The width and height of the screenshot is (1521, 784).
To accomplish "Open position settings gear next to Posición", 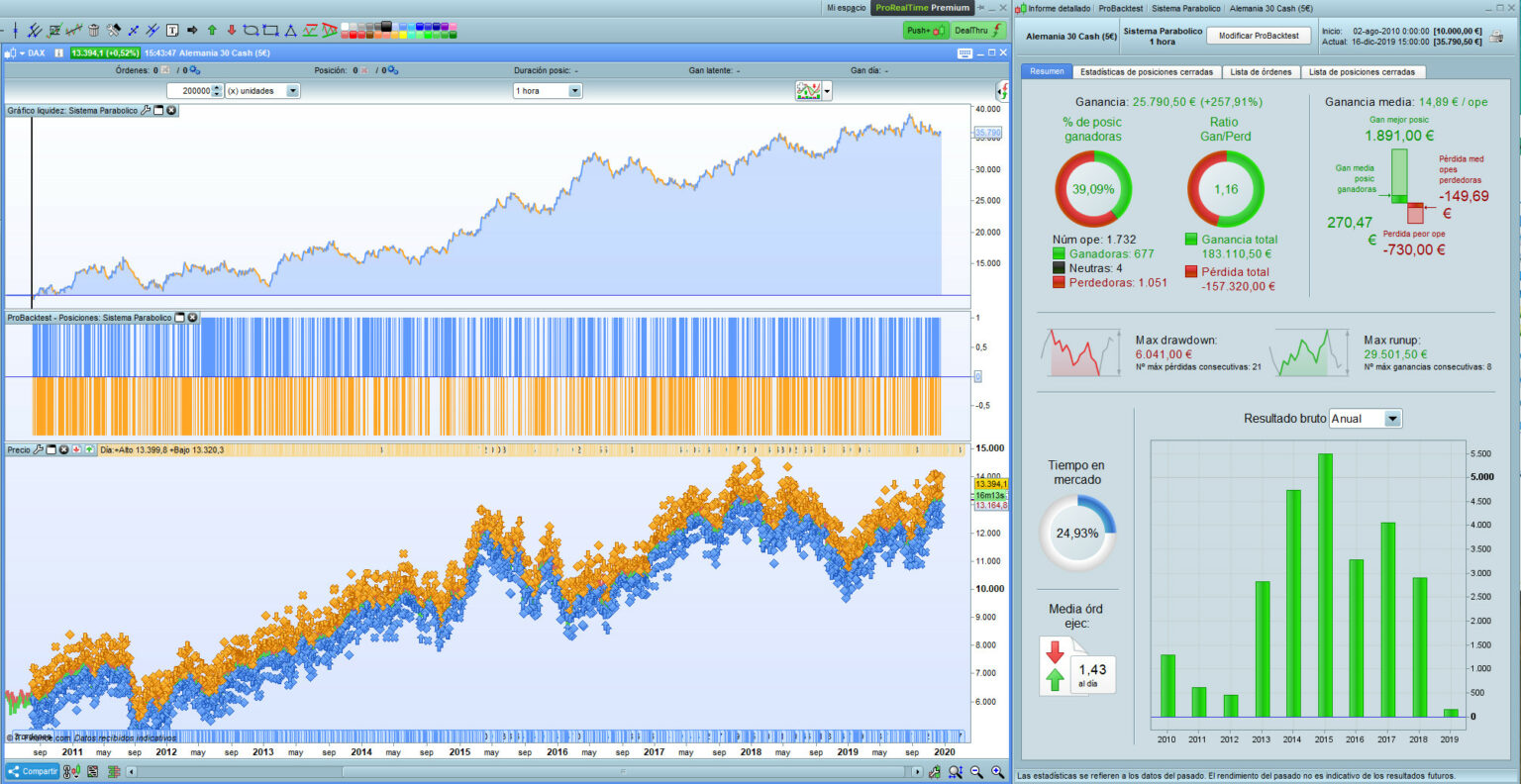I will click(x=392, y=70).
